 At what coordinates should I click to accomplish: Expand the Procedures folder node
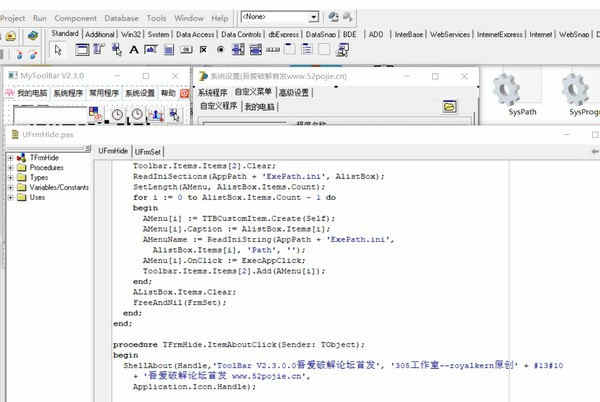pyautogui.click(x=11, y=168)
